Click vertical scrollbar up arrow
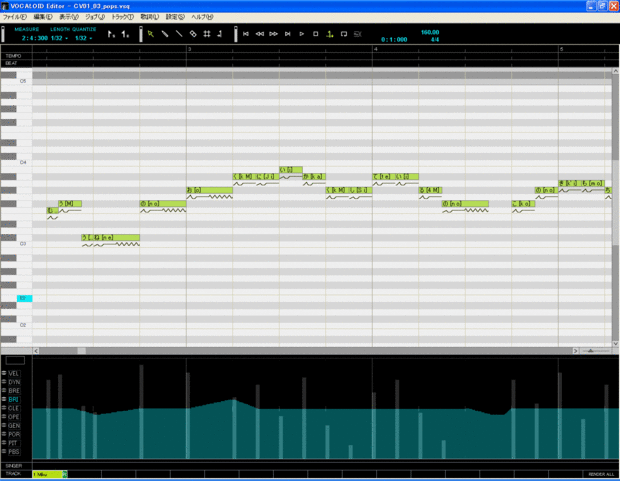This screenshot has width=620, height=481. (x=616, y=71)
